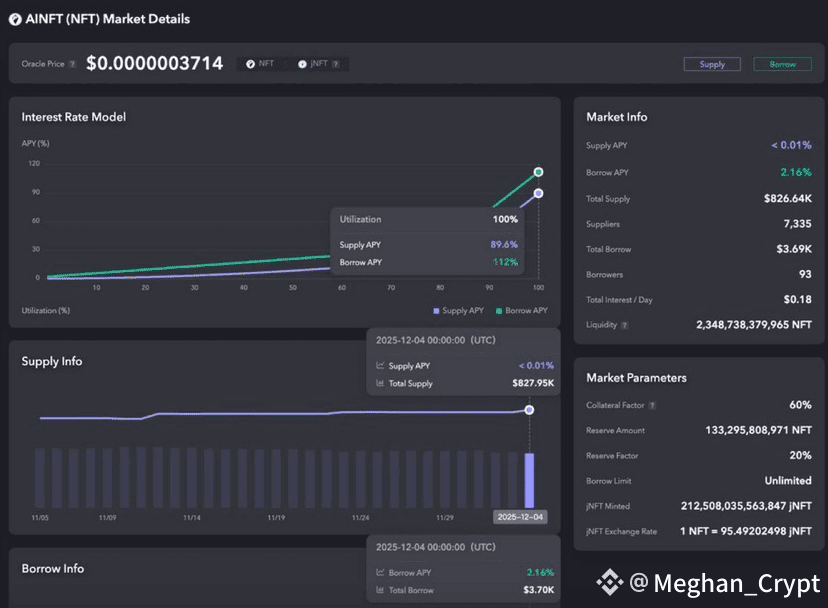Click the 2025-12-04 date label on the axis
Screen dimensions: 828x608
point(520,517)
